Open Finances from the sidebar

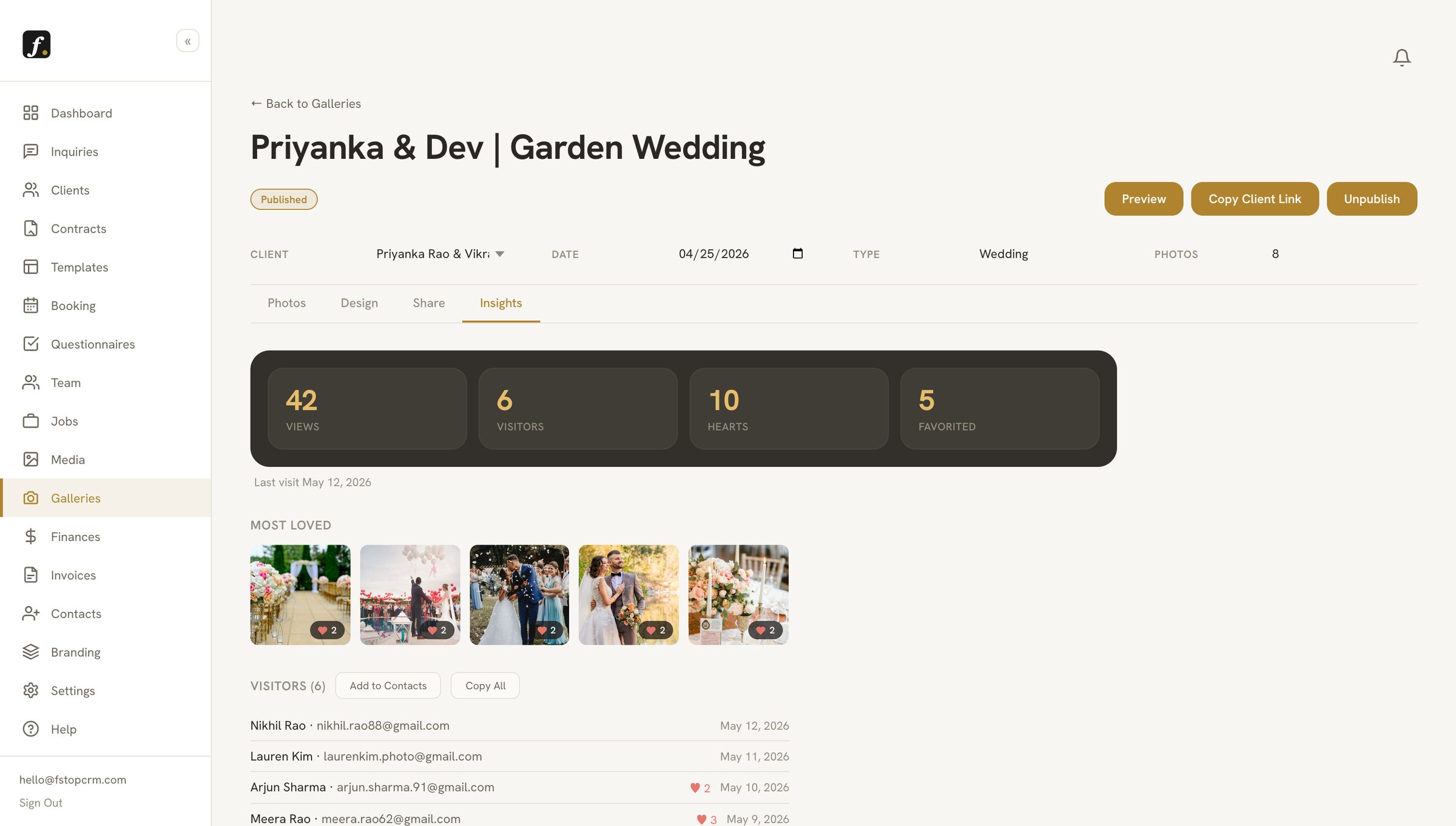[106, 537]
